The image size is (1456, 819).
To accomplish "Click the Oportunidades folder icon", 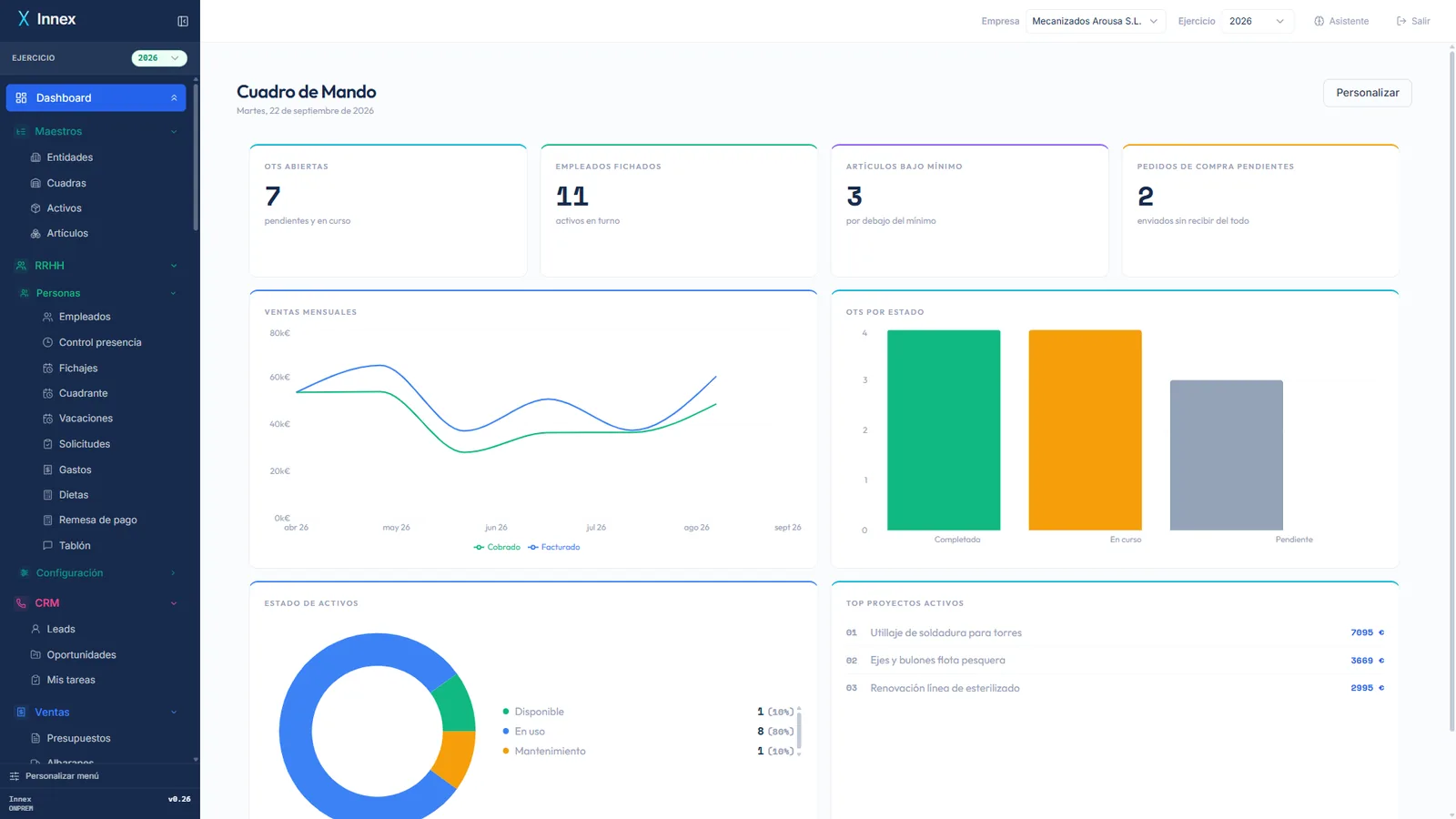I will tap(35, 654).
